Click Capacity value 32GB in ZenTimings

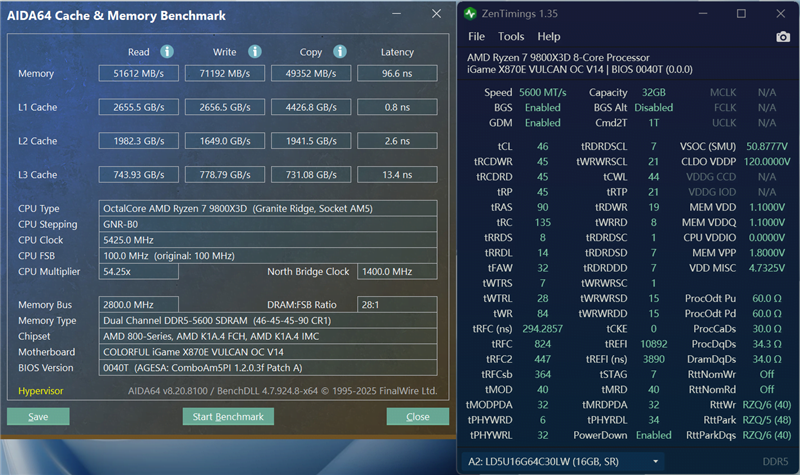pos(654,92)
